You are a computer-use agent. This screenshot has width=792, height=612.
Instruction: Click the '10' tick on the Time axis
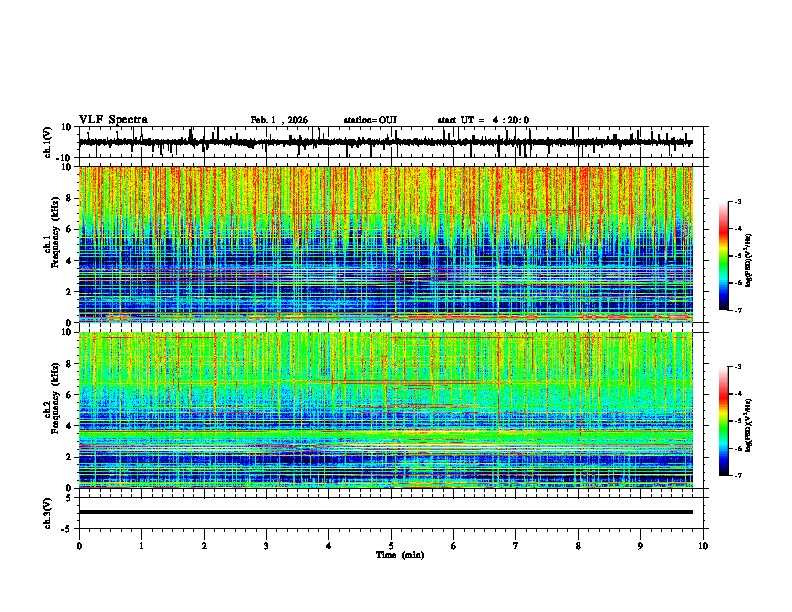[703, 546]
